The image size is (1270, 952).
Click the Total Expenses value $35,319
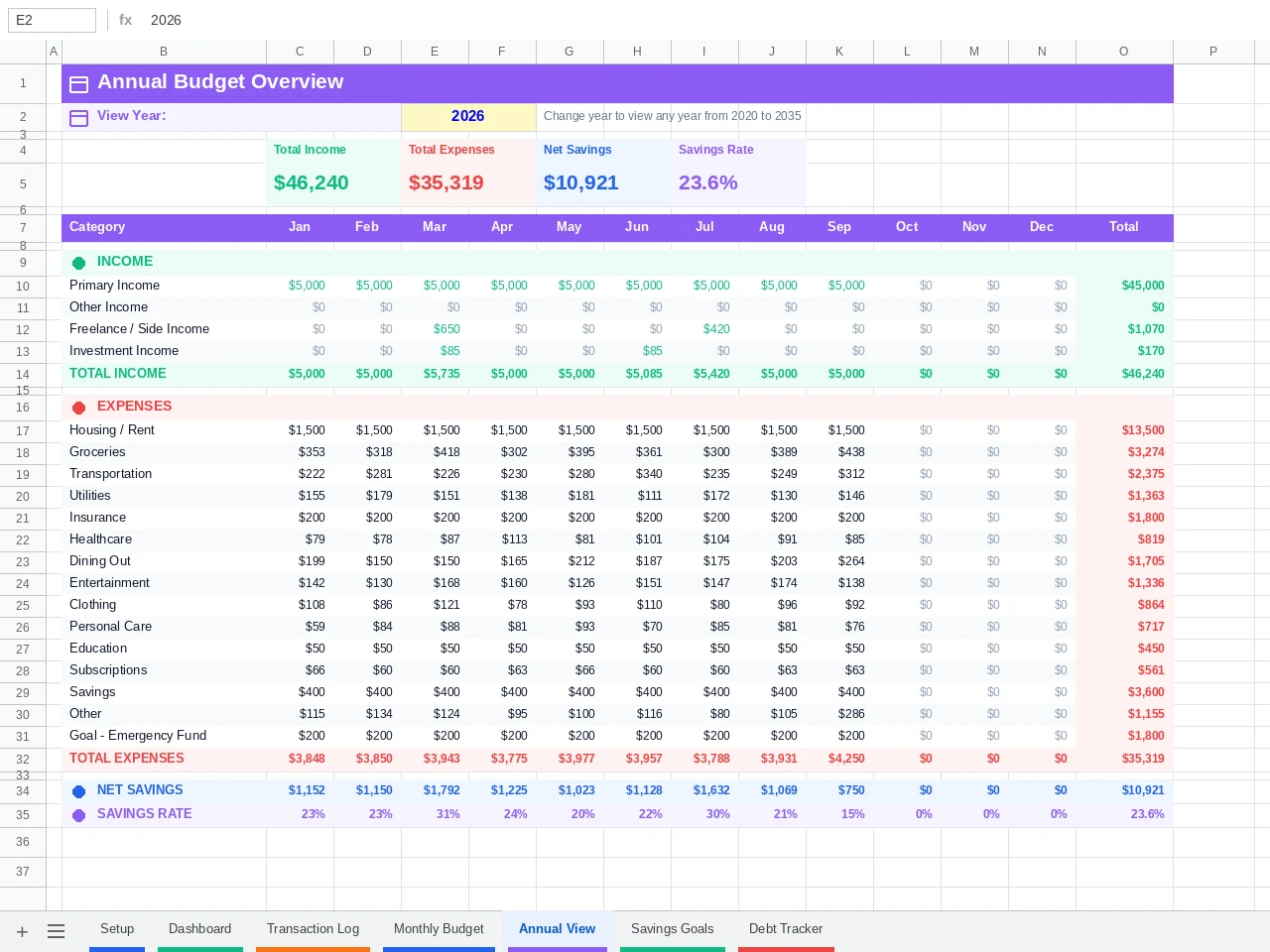(x=446, y=183)
